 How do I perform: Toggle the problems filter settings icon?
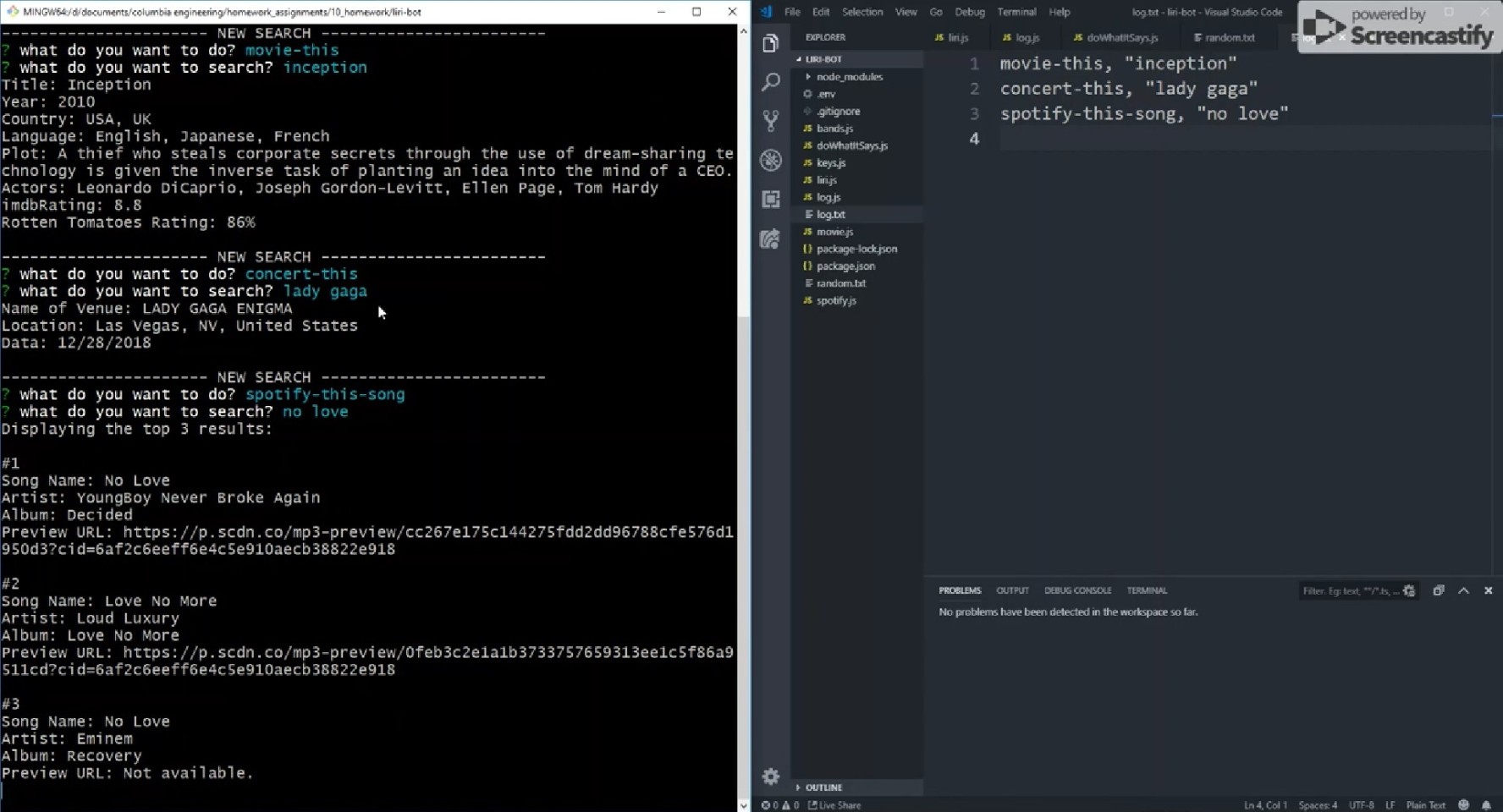click(x=1409, y=590)
